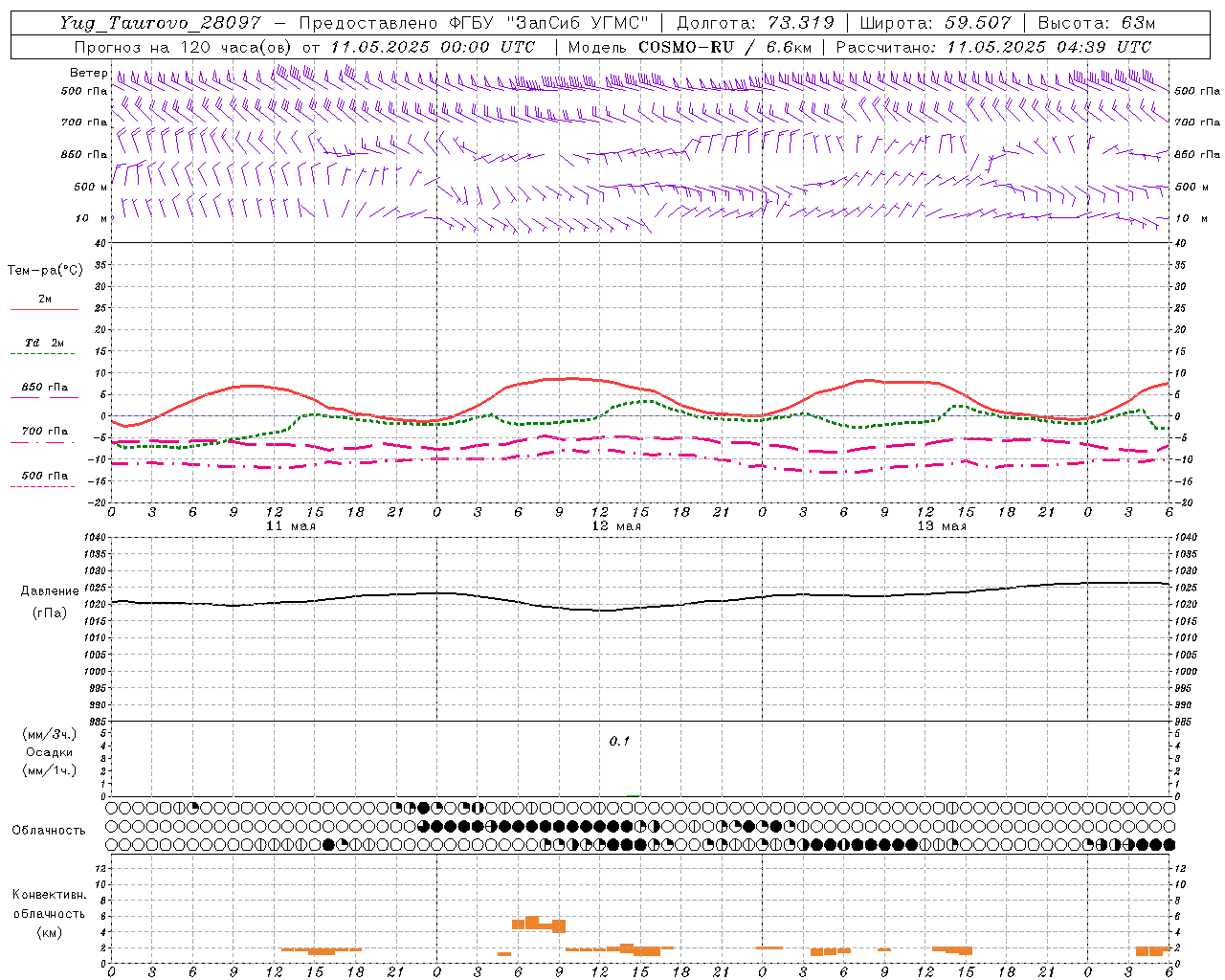Click the (мм/3ч.) precipitation unit label
The image size is (1225, 980).
49,734
